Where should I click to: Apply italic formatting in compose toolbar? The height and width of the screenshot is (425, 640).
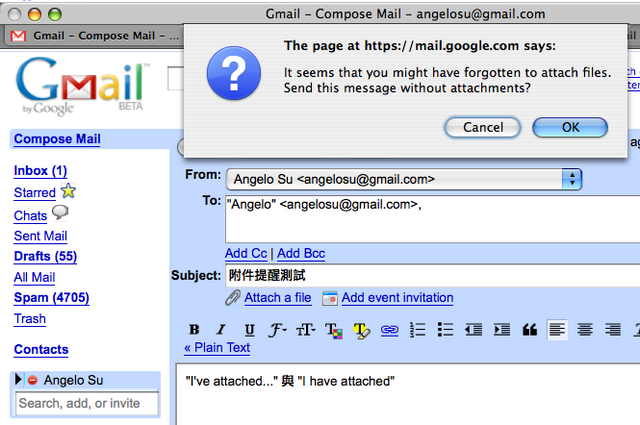[221, 329]
